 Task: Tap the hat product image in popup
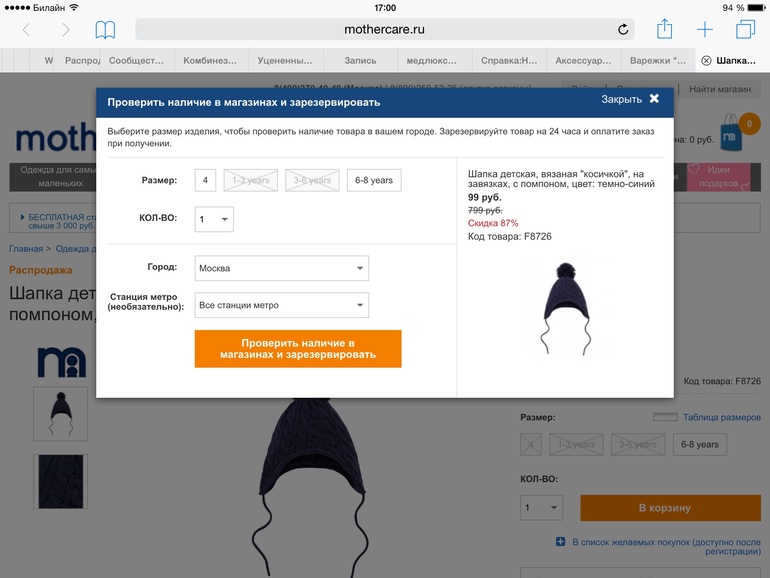[566, 308]
